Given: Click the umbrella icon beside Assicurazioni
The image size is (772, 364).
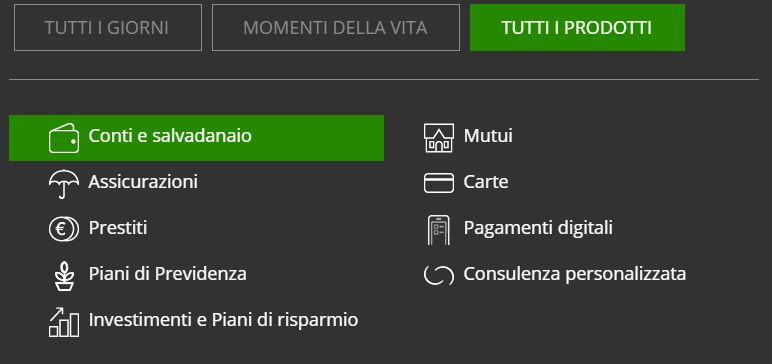Looking at the screenshot, I should point(64,184).
